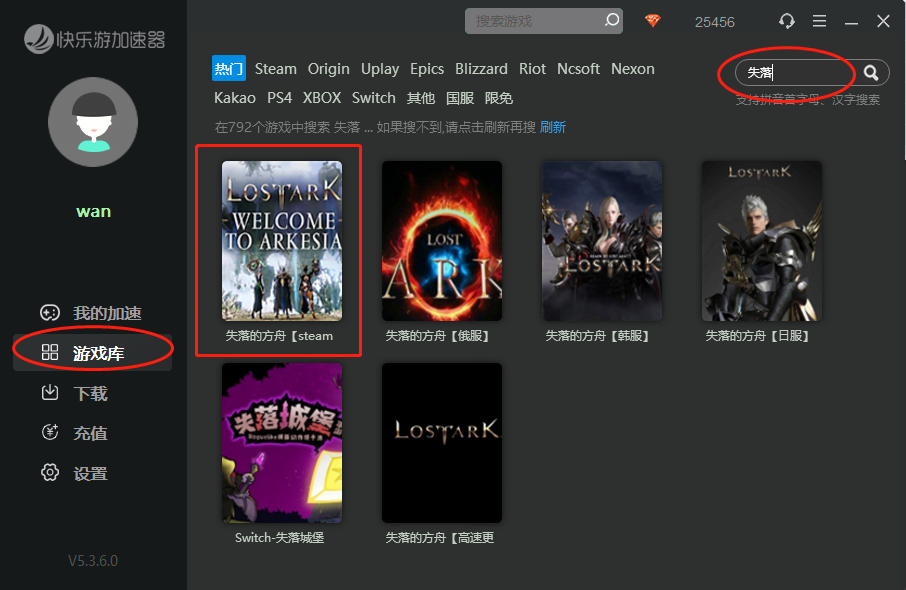Click the 快乐游加速器 logo

[95, 39]
